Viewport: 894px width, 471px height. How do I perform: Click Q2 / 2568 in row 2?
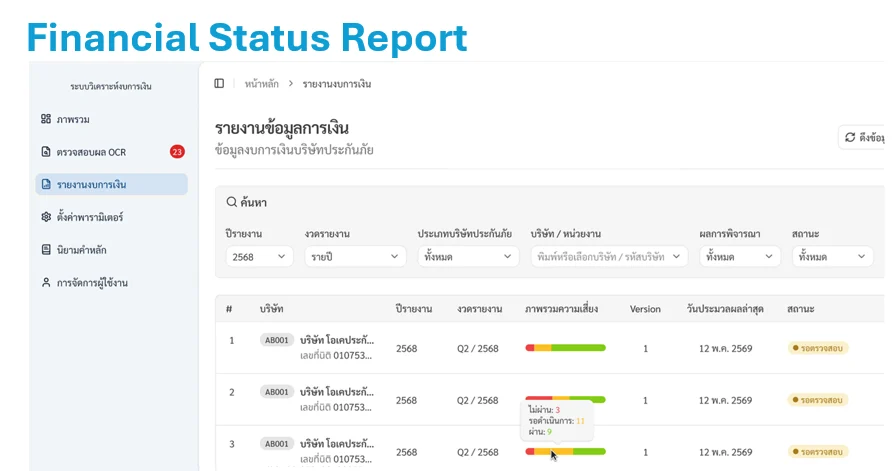click(x=478, y=400)
